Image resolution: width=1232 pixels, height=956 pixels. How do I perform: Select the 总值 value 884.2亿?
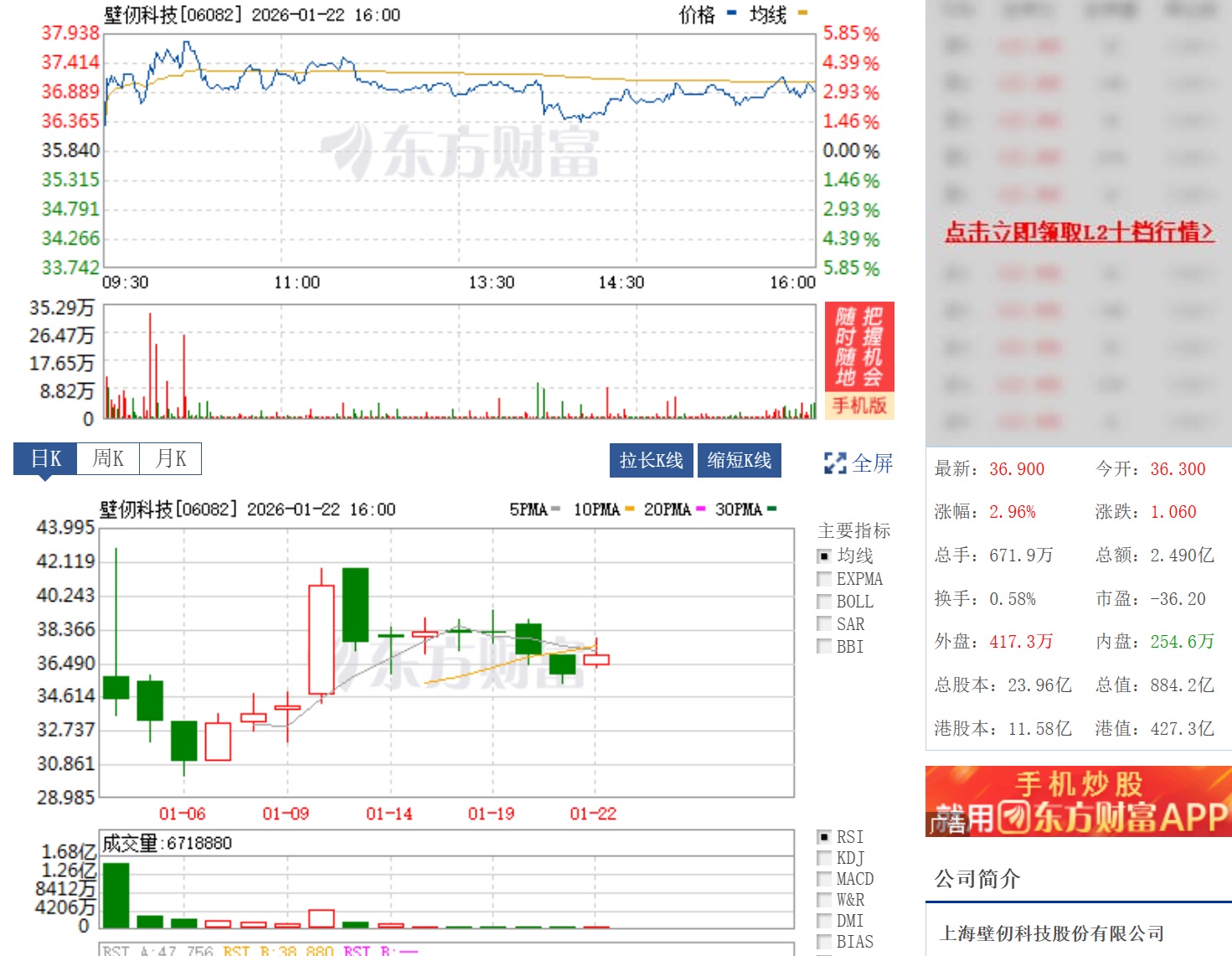tap(1182, 685)
